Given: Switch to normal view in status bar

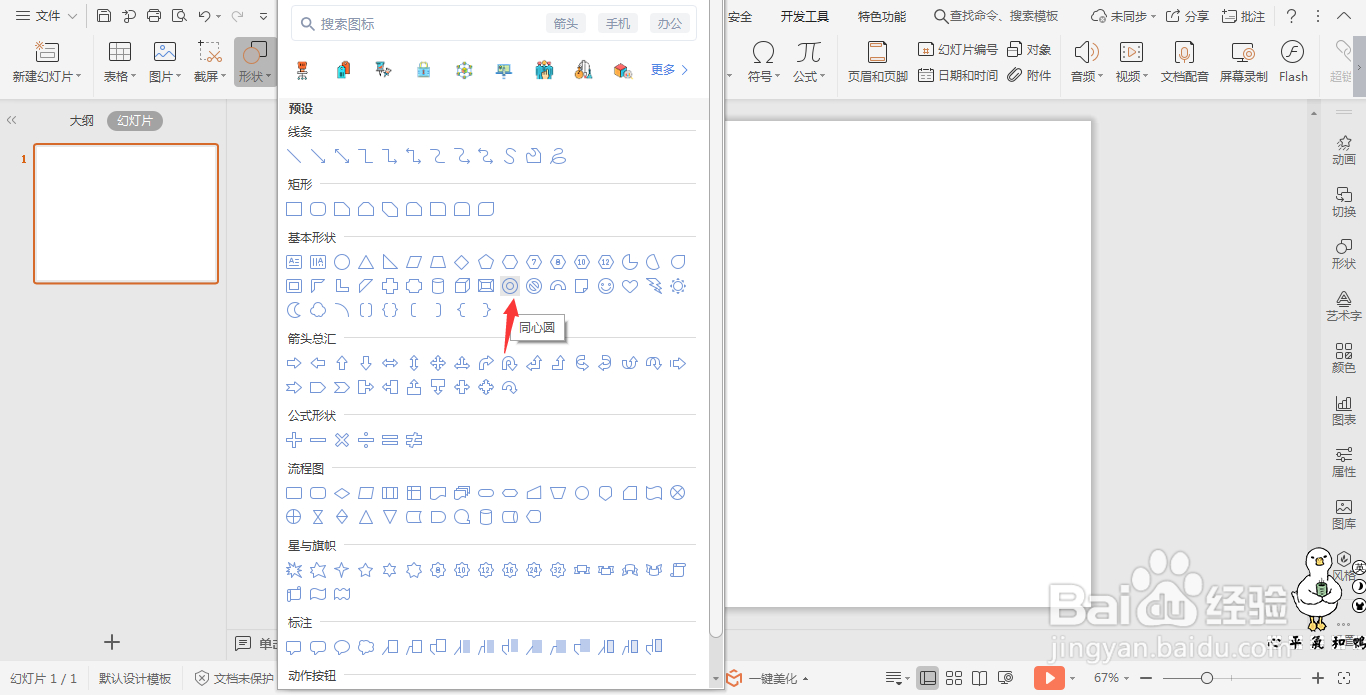Looking at the screenshot, I should click(928, 678).
